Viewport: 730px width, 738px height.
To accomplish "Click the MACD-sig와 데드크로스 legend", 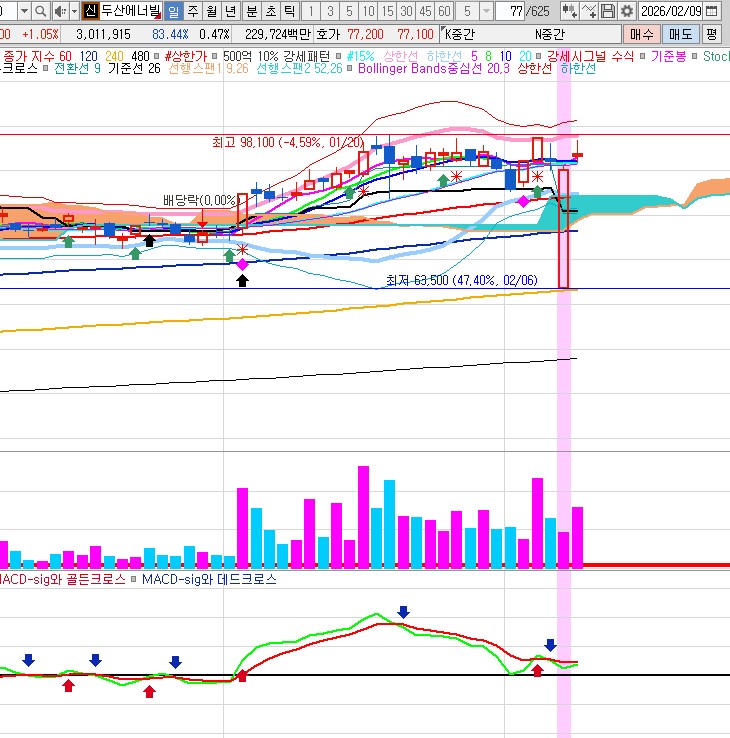I will point(209,579).
